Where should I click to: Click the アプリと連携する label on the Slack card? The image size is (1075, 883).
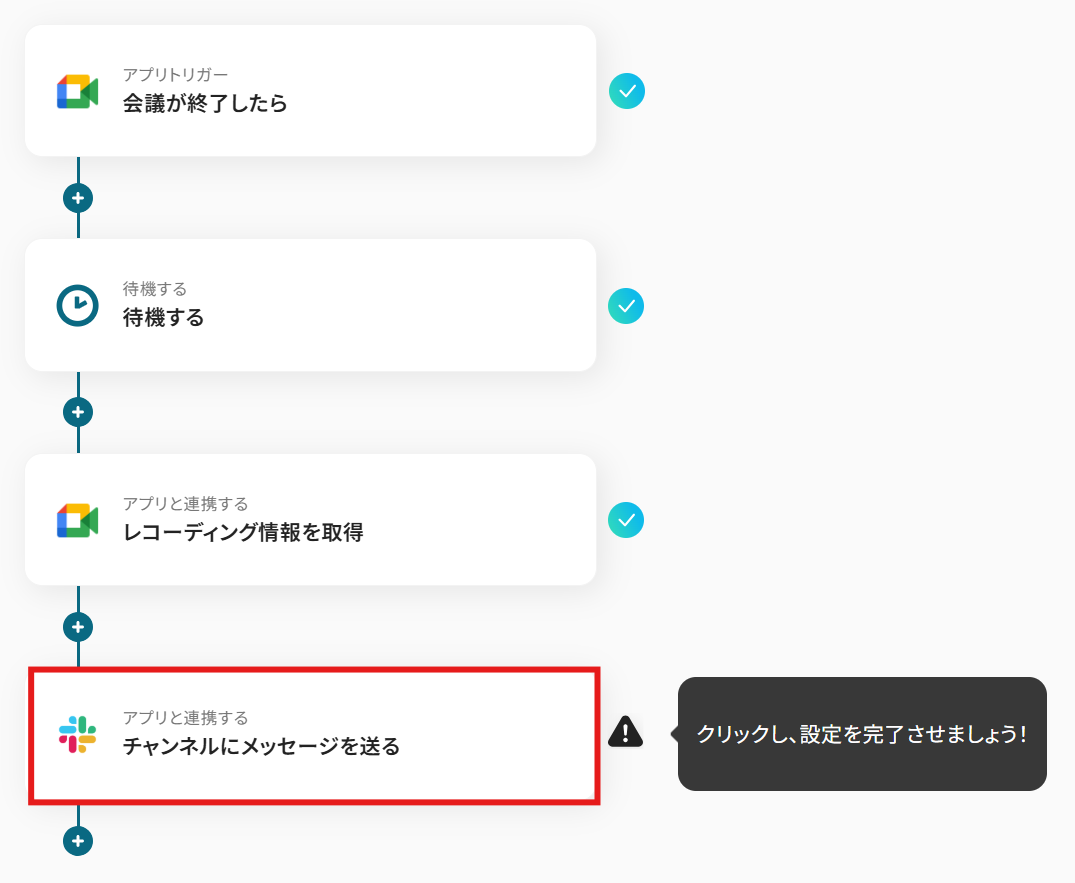(185, 718)
